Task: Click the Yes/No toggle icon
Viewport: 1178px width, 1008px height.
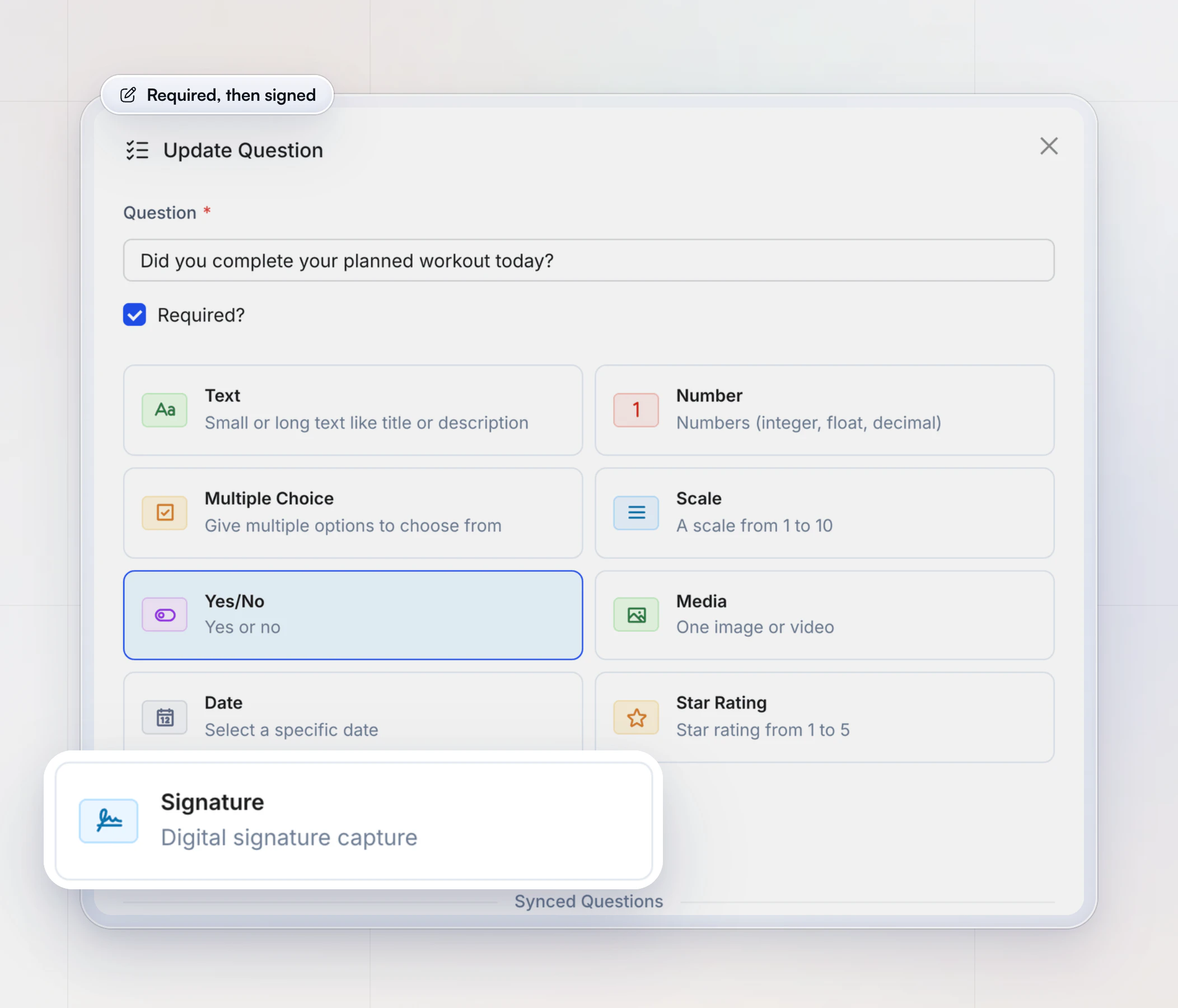Action: tap(164, 614)
